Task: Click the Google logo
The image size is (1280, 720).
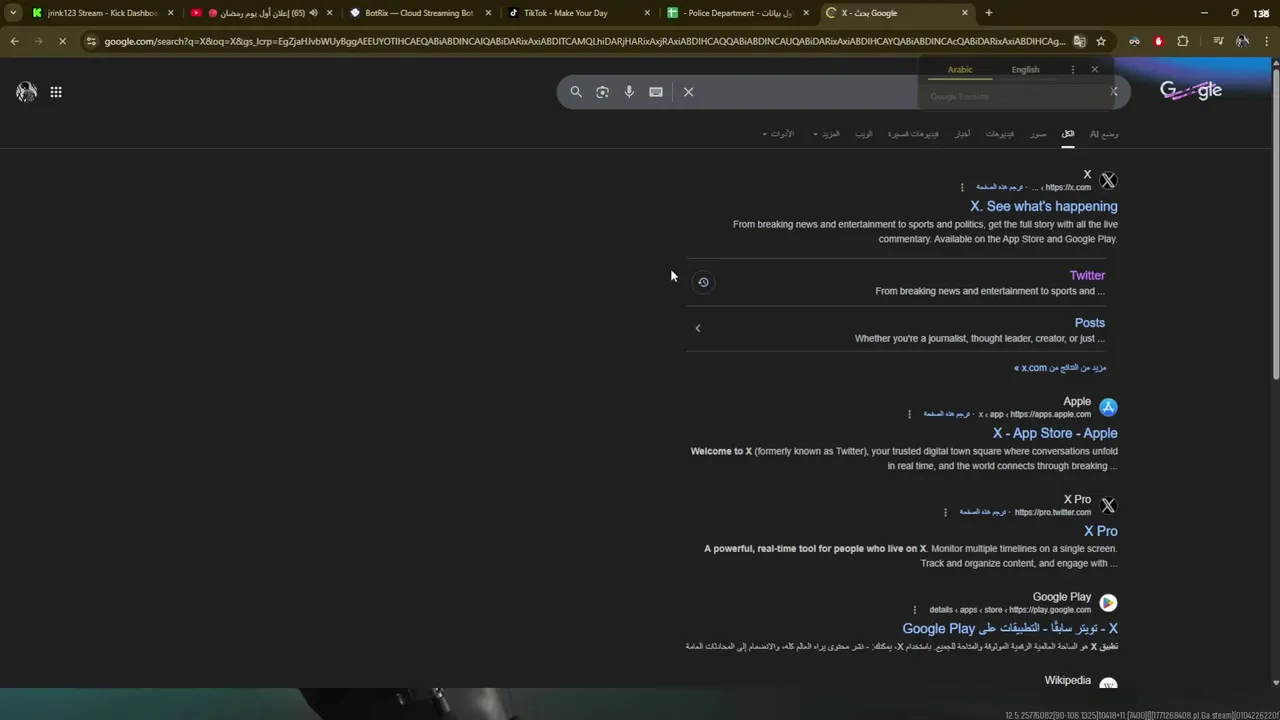Action: click(1191, 90)
